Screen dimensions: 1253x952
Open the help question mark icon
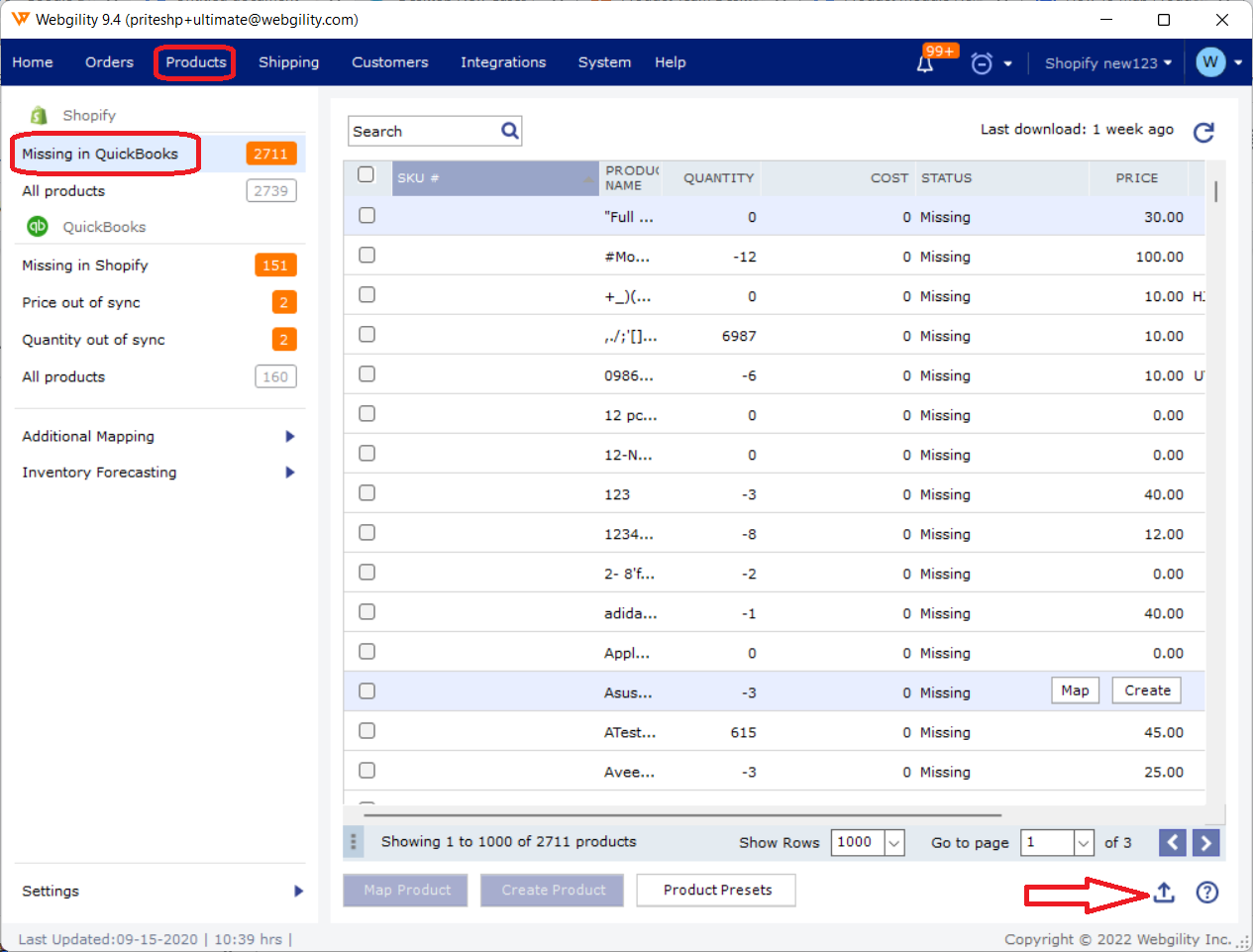click(1206, 893)
